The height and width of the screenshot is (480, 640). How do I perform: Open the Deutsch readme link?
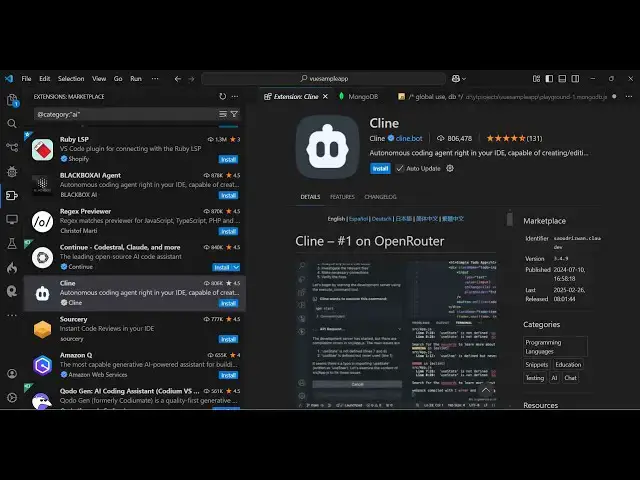(381, 219)
